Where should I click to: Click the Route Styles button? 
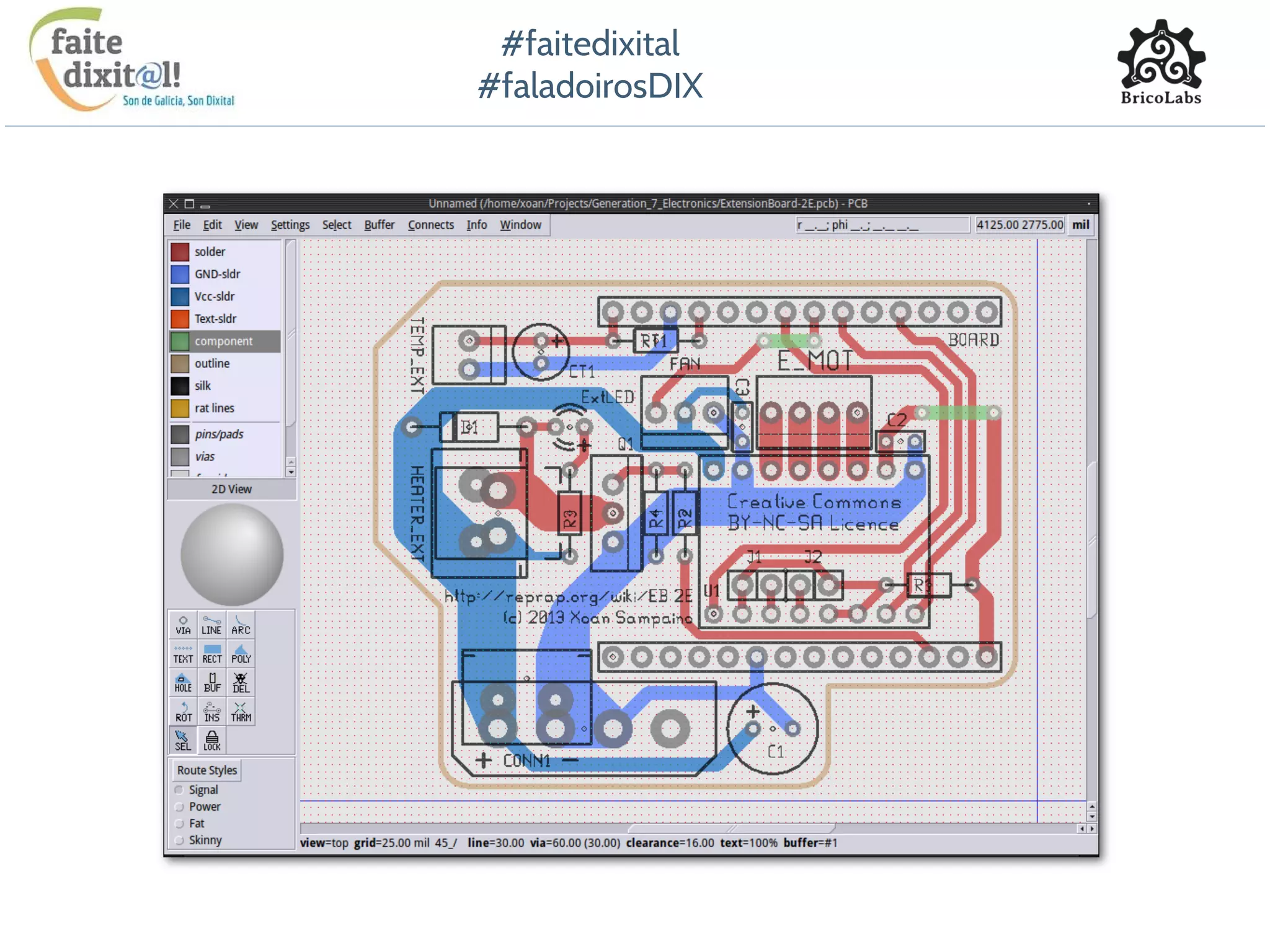click(x=206, y=770)
